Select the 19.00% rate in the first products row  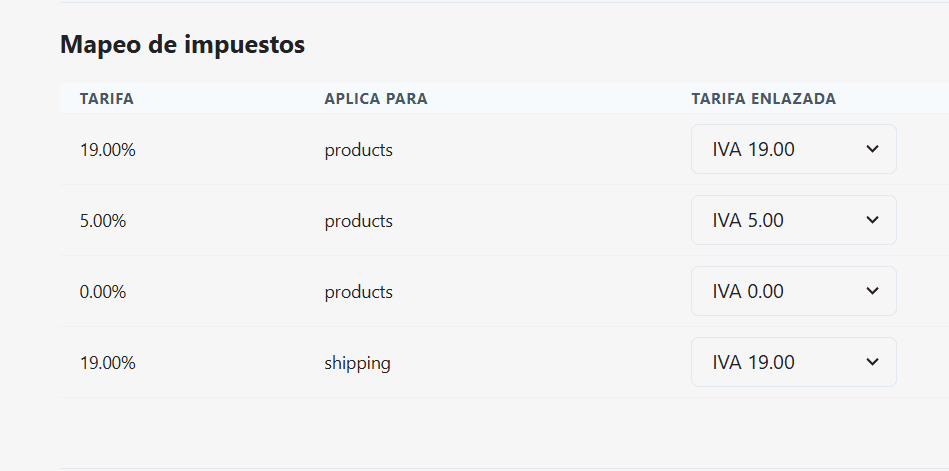pos(107,150)
